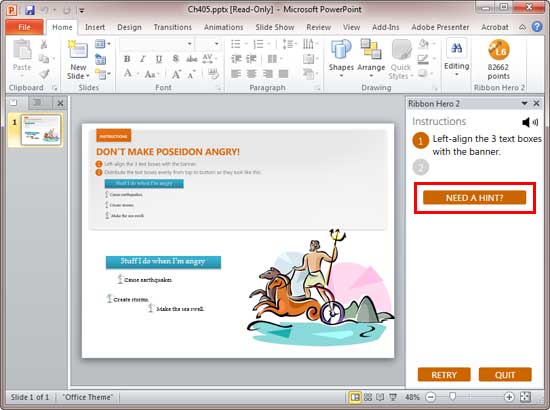The image size is (550, 410).
Task: Toggle text Shadow formatting
Action: click(175, 59)
